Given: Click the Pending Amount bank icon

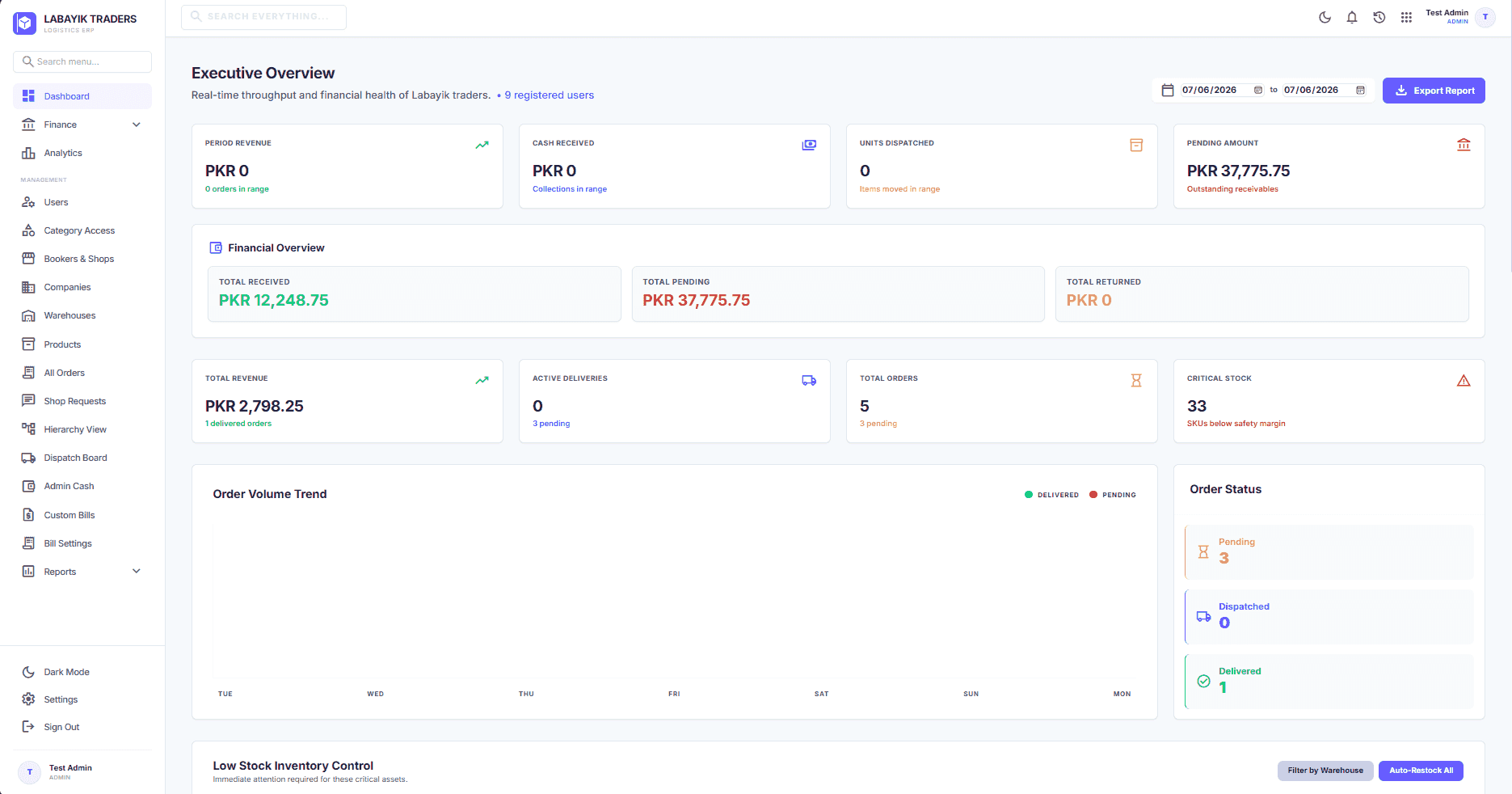Looking at the screenshot, I should 1464,145.
